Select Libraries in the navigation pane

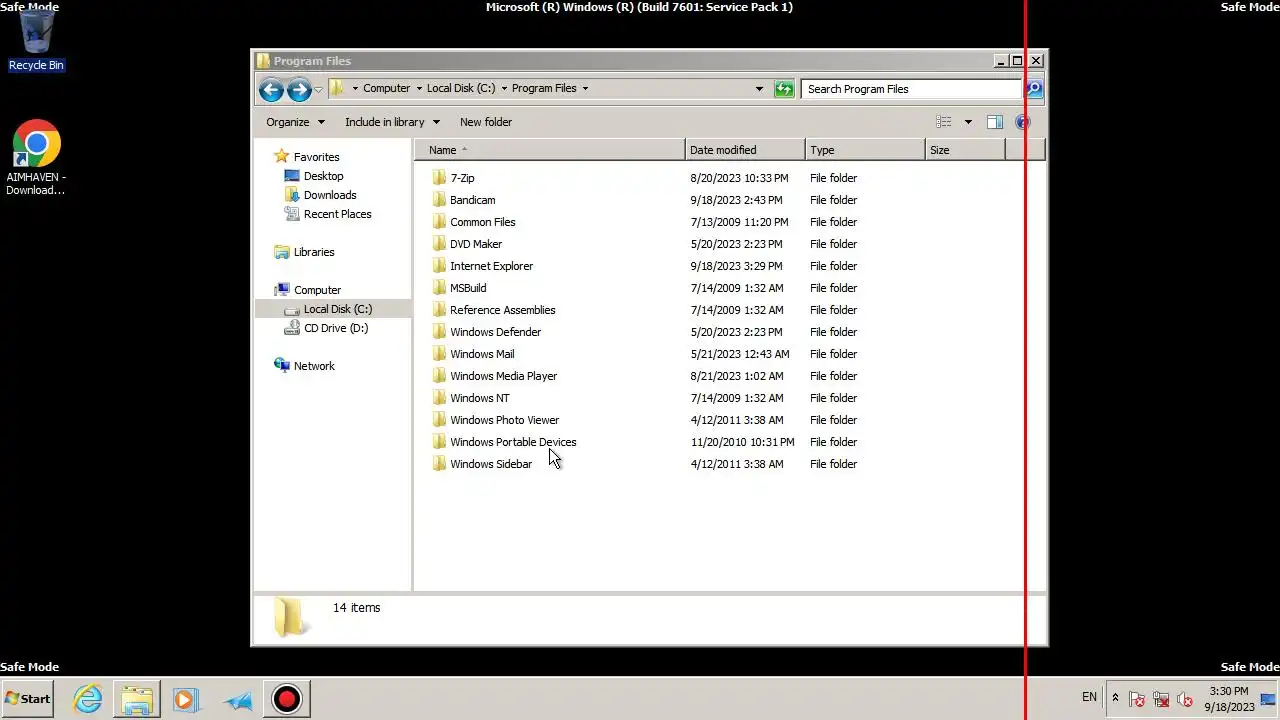(314, 252)
